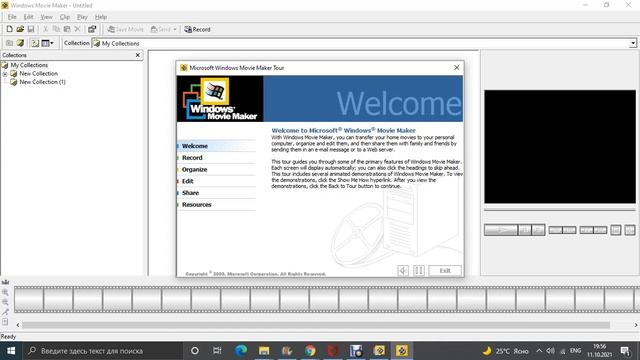Click the Full Screen monitor button
The height and width of the screenshot is (360, 640).
pos(616,230)
